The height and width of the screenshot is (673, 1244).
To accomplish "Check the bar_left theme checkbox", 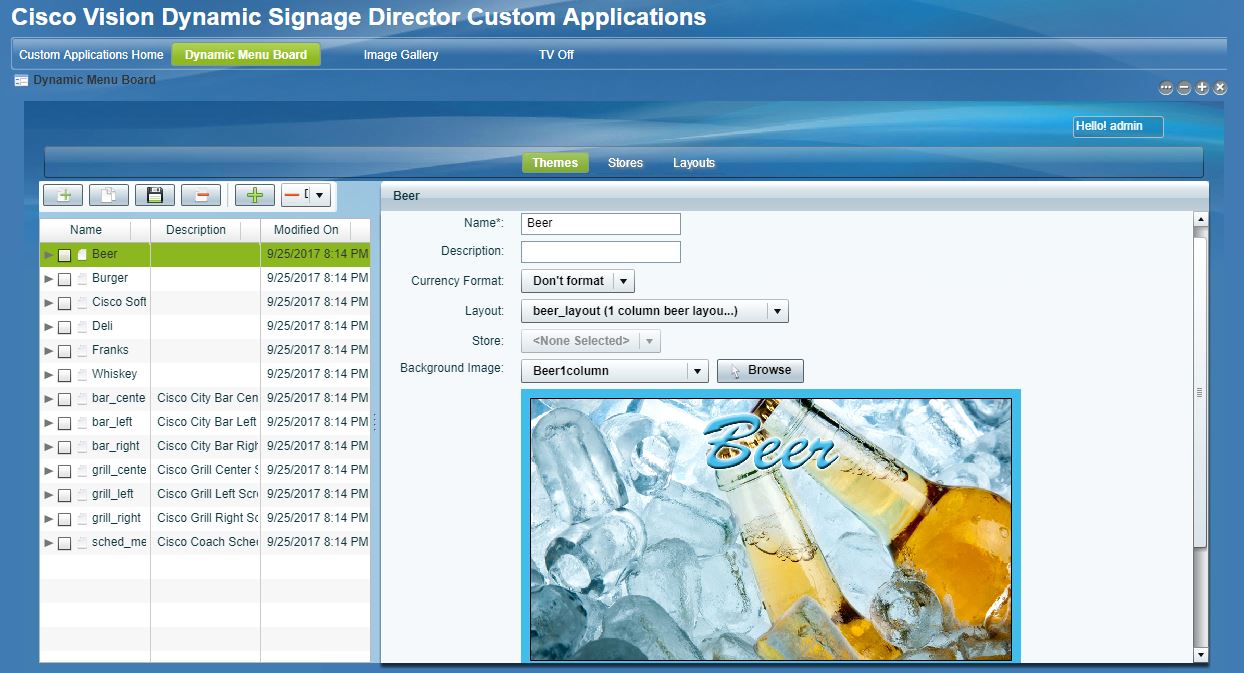I will coord(64,423).
